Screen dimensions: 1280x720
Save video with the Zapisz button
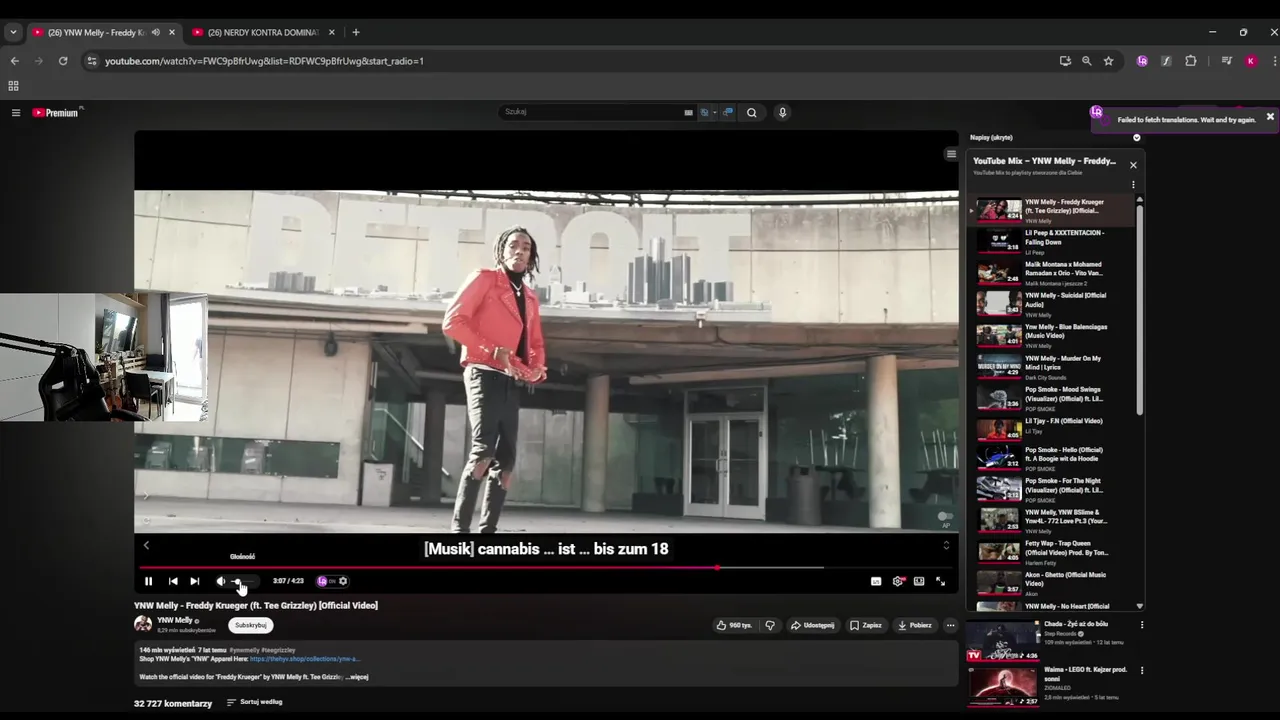point(866,625)
